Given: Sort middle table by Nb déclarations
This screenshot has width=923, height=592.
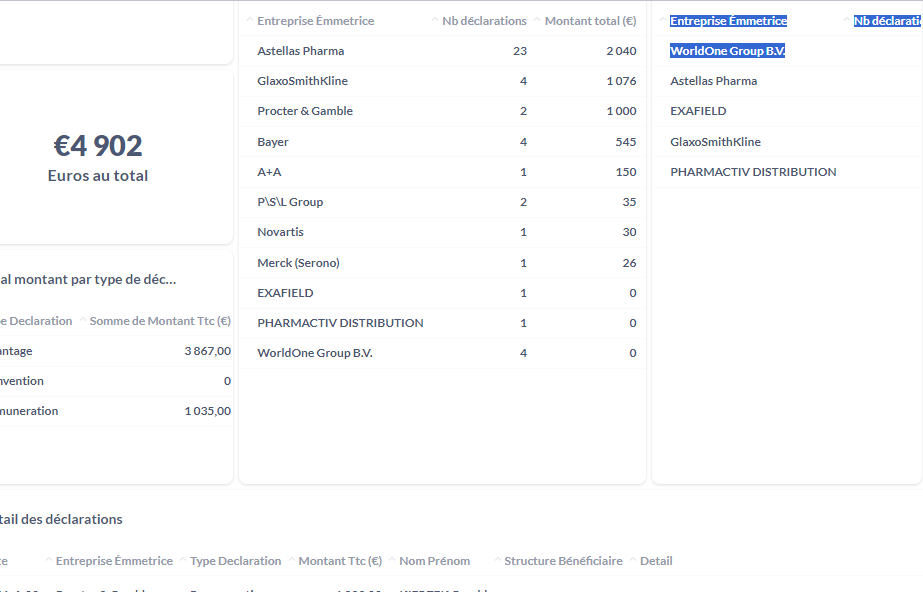Looking at the screenshot, I should coord(484,21).
